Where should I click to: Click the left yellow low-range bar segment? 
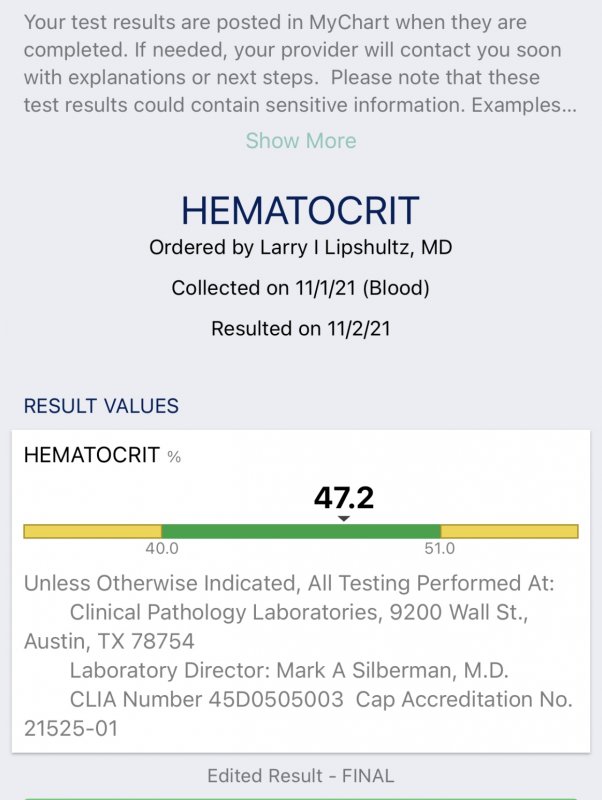[x=93, y=531]
